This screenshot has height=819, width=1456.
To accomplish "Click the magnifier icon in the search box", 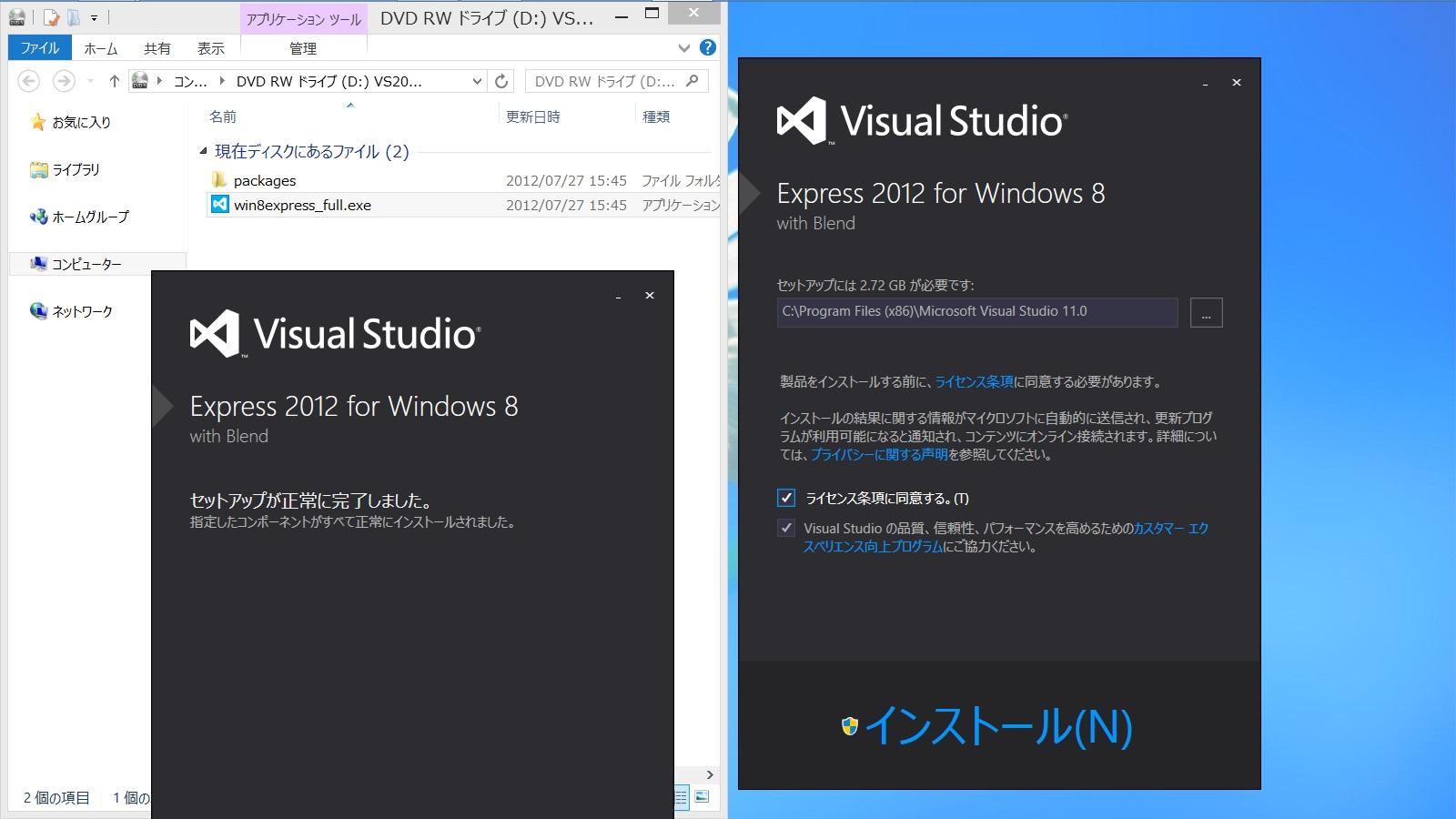I will tap(693, 81).
